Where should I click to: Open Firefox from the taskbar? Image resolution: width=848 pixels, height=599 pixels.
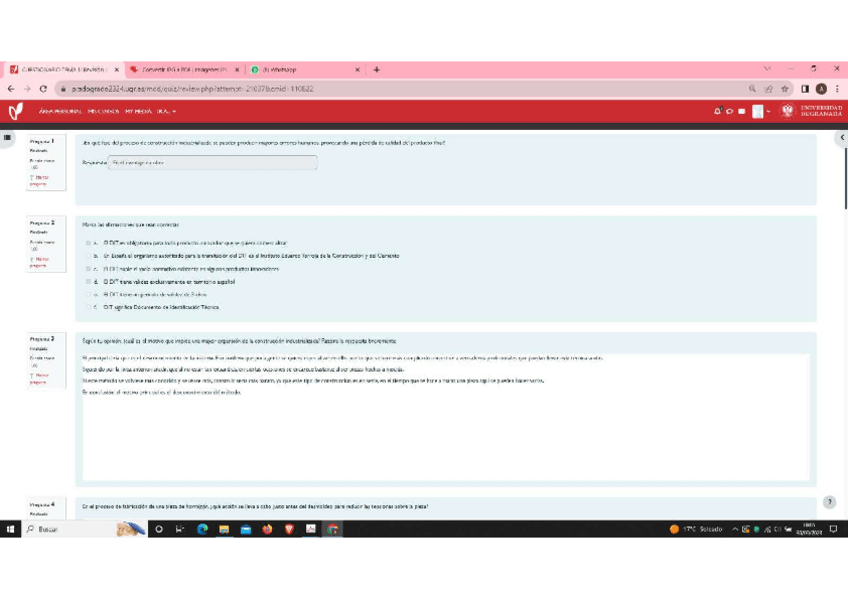267,529
